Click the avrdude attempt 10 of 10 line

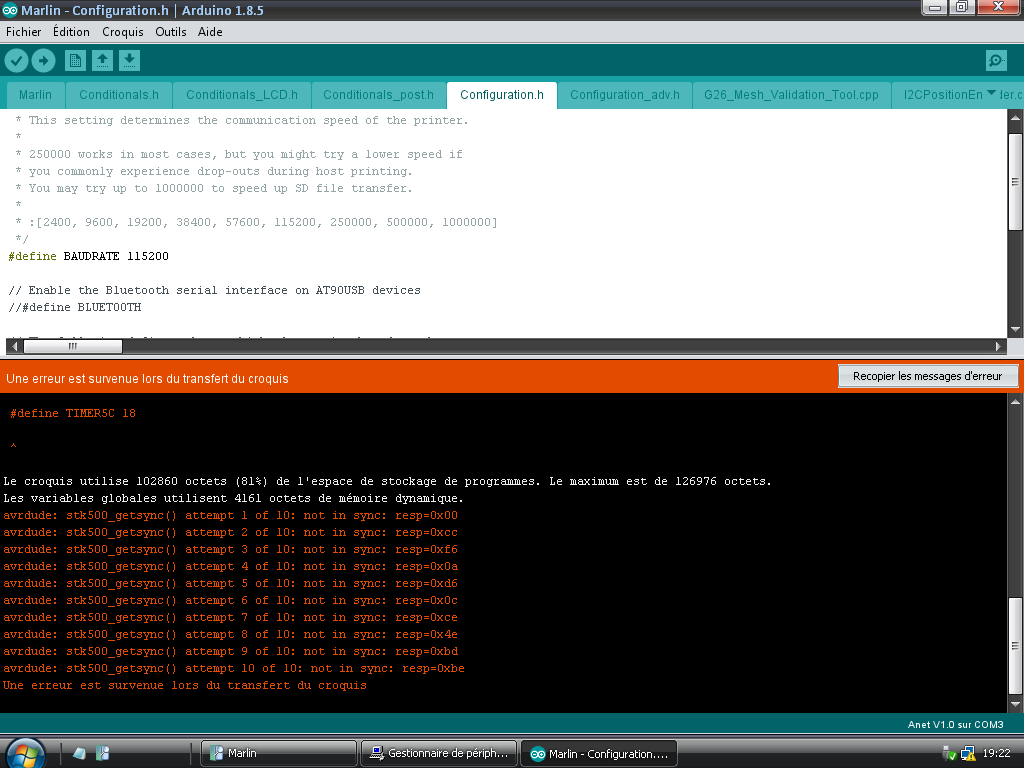[234, 668]
